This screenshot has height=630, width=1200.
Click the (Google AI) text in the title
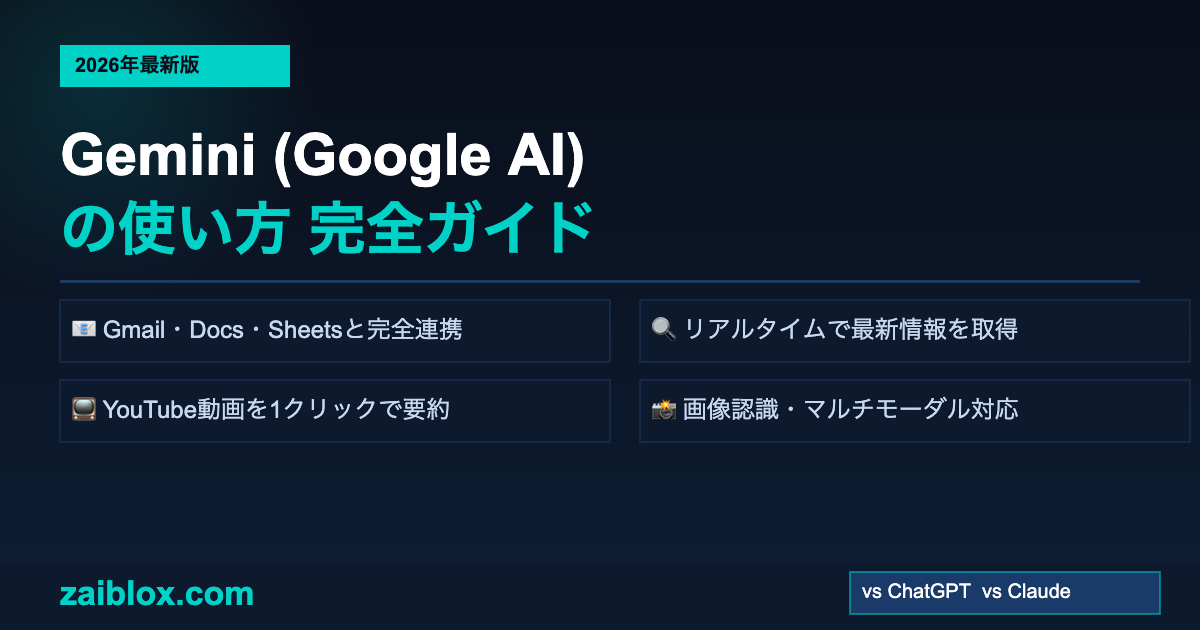coord(430,158)
